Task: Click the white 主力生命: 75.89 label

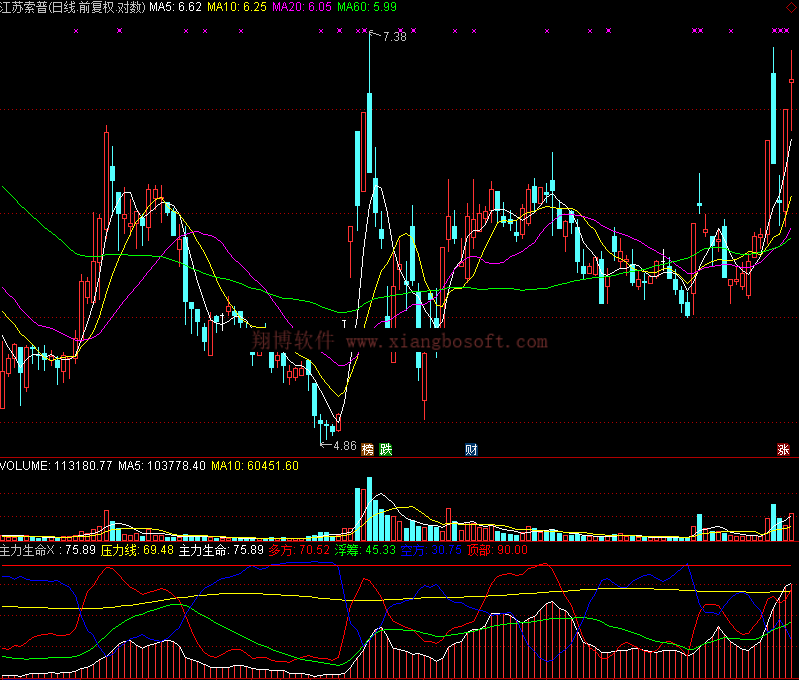Action: 221,551
